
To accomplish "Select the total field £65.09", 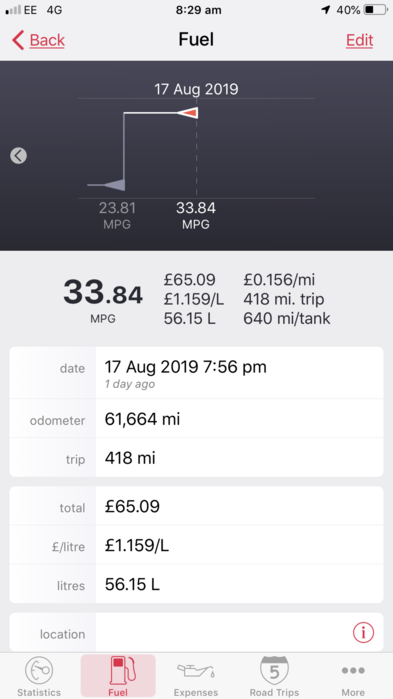I will (x=196, y=506).
